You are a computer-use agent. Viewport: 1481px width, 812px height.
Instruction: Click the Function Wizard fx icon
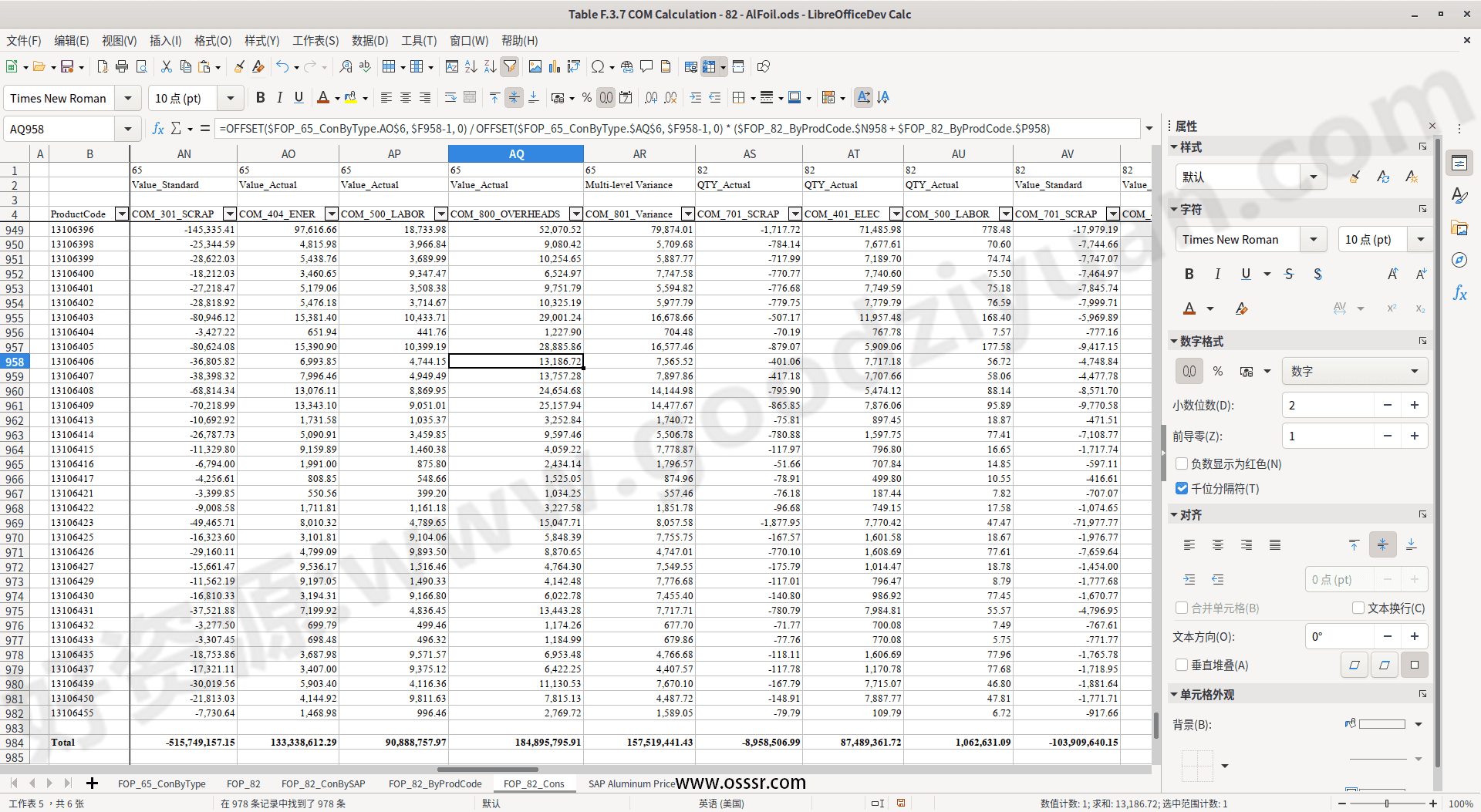click(x=158, y=128)
